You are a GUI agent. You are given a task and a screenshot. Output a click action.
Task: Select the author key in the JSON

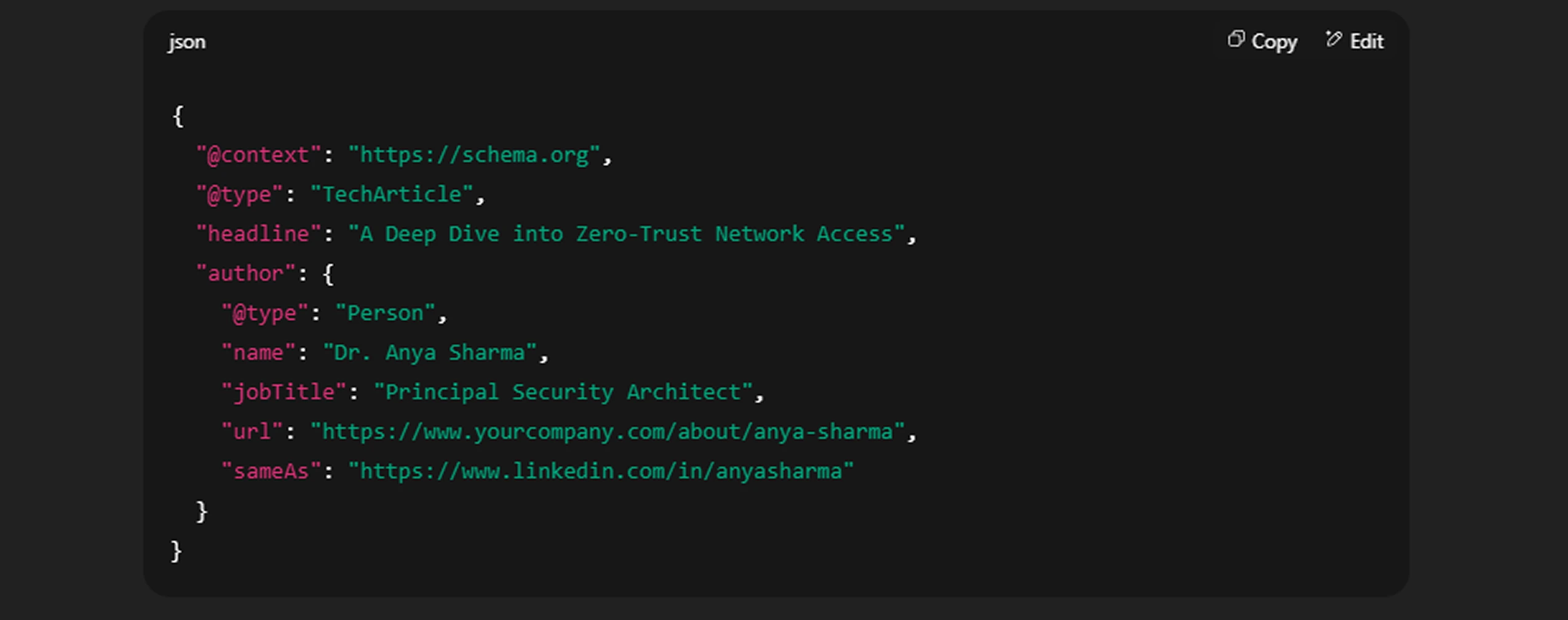245,272
